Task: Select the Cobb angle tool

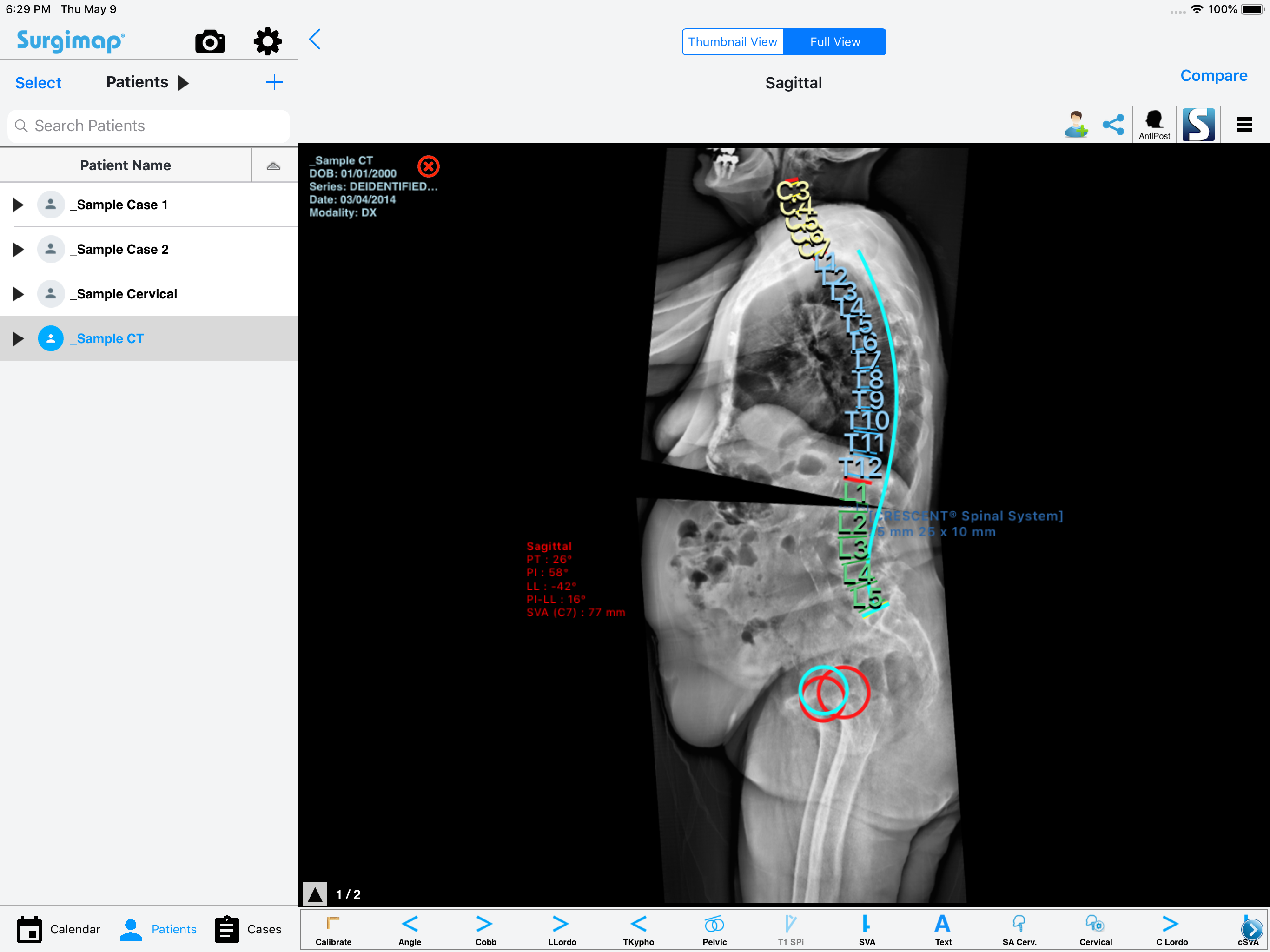Action: point(485,930)
